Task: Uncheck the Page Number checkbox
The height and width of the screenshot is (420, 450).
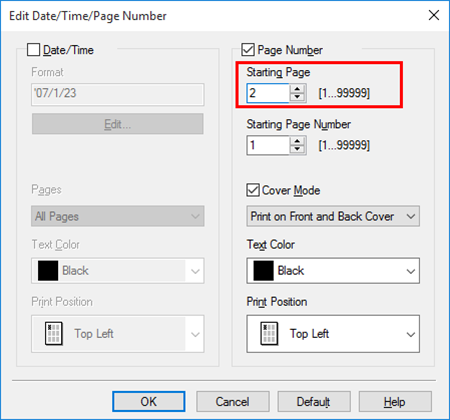Action: point(248,50)
